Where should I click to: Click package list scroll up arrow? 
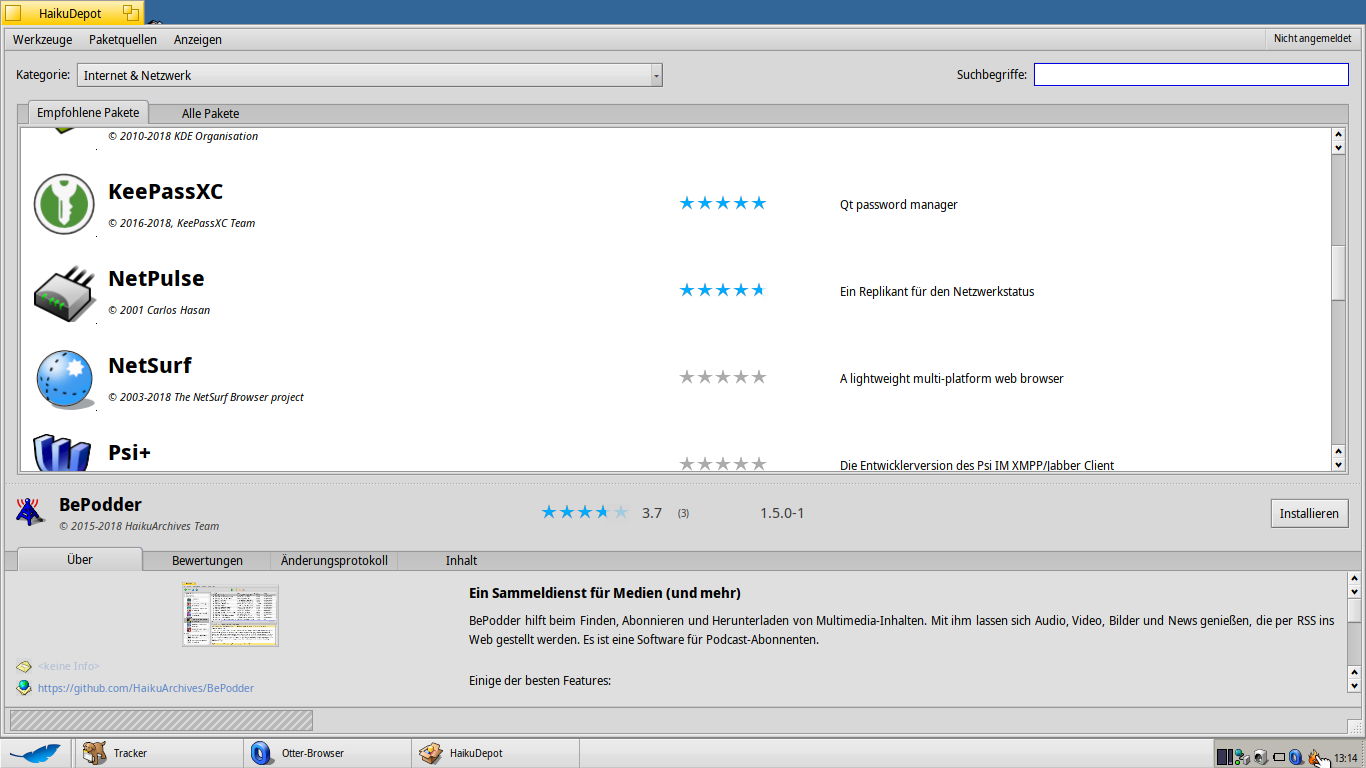1339,135
